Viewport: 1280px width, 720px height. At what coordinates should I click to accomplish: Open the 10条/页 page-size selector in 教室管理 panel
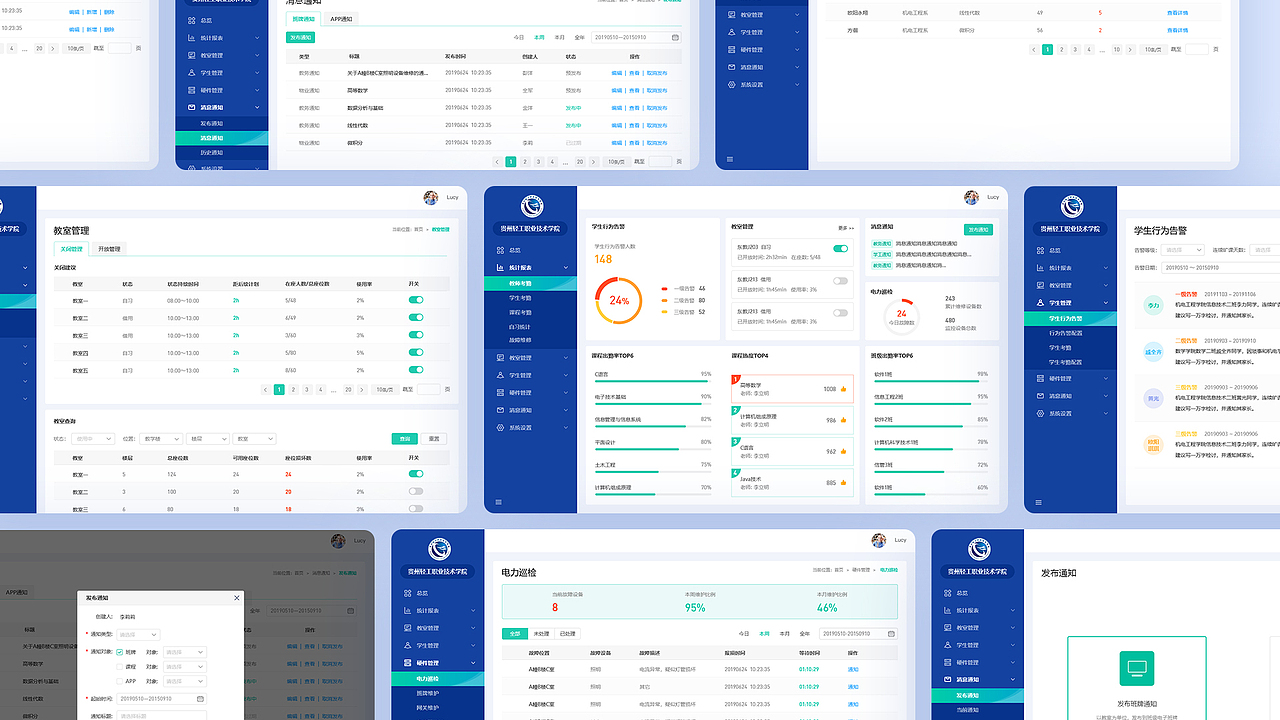click(385, 389)
